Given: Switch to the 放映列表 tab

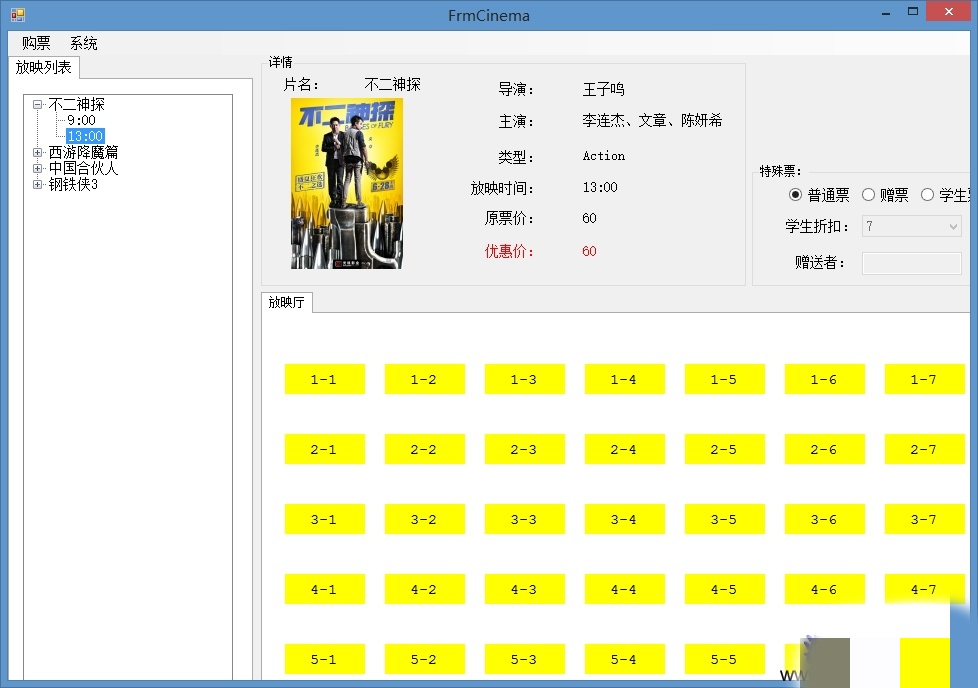Looking at the screenshot, I should click(x=44, y=67).
